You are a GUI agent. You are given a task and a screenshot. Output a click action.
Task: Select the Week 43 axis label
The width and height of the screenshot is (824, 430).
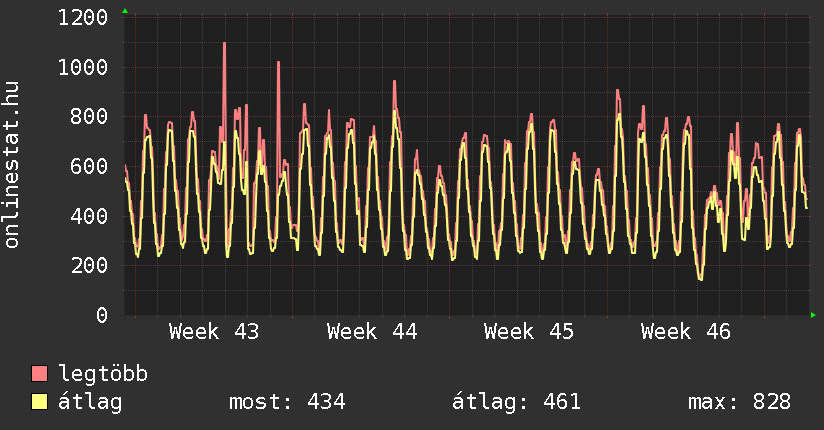(214, 331)
